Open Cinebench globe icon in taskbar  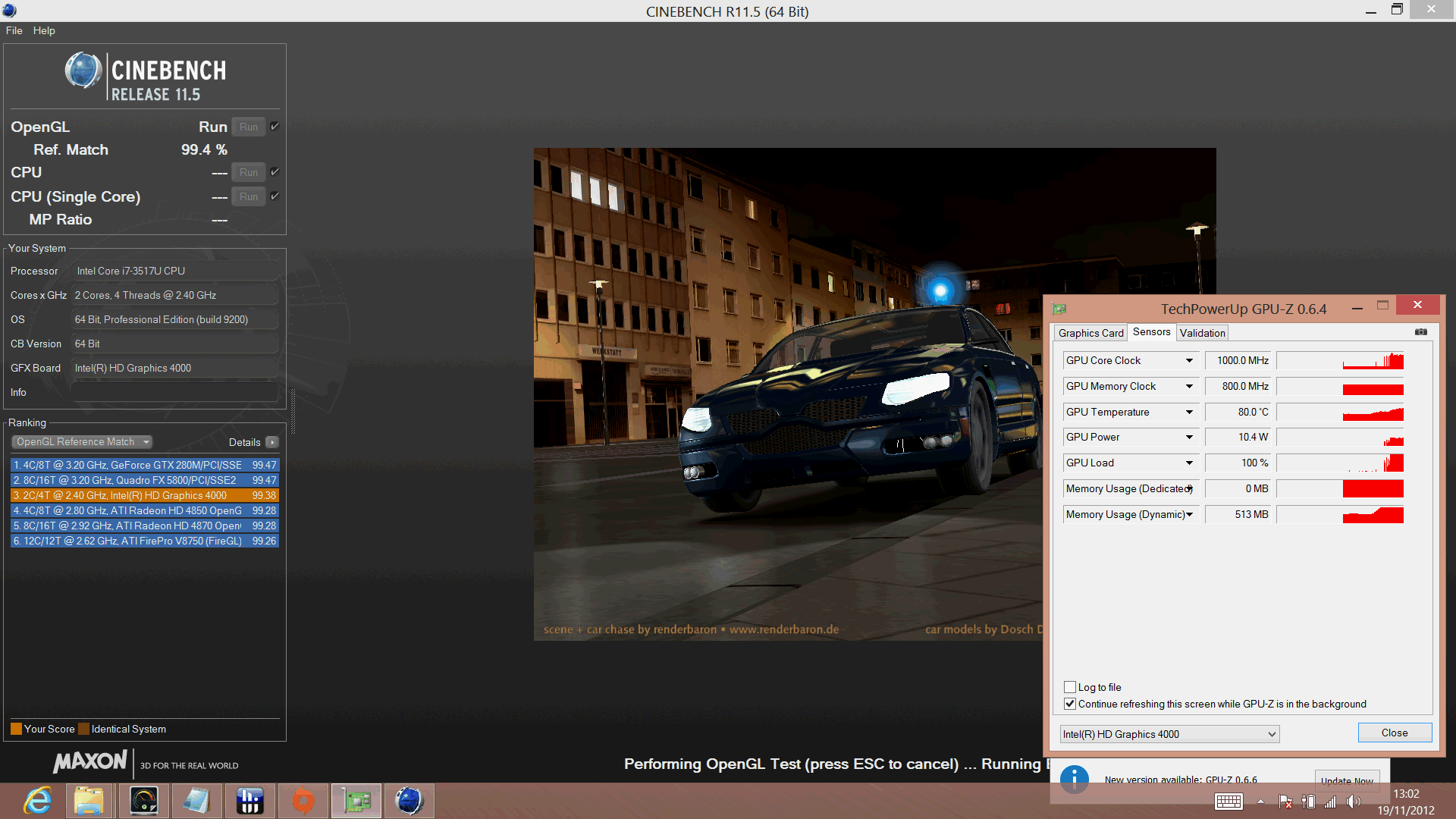(409, 801)
